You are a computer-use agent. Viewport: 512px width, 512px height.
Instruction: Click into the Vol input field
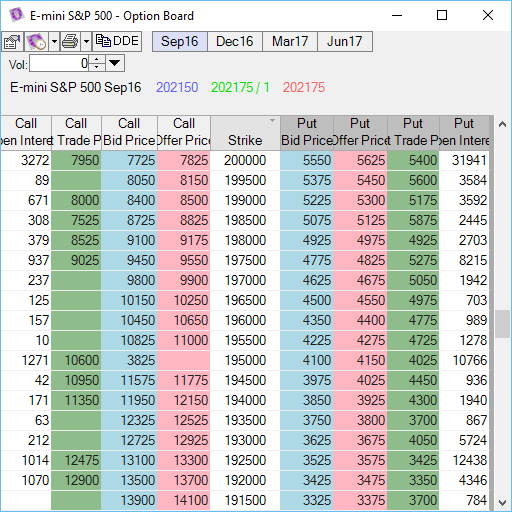click(x=59, y=63)
